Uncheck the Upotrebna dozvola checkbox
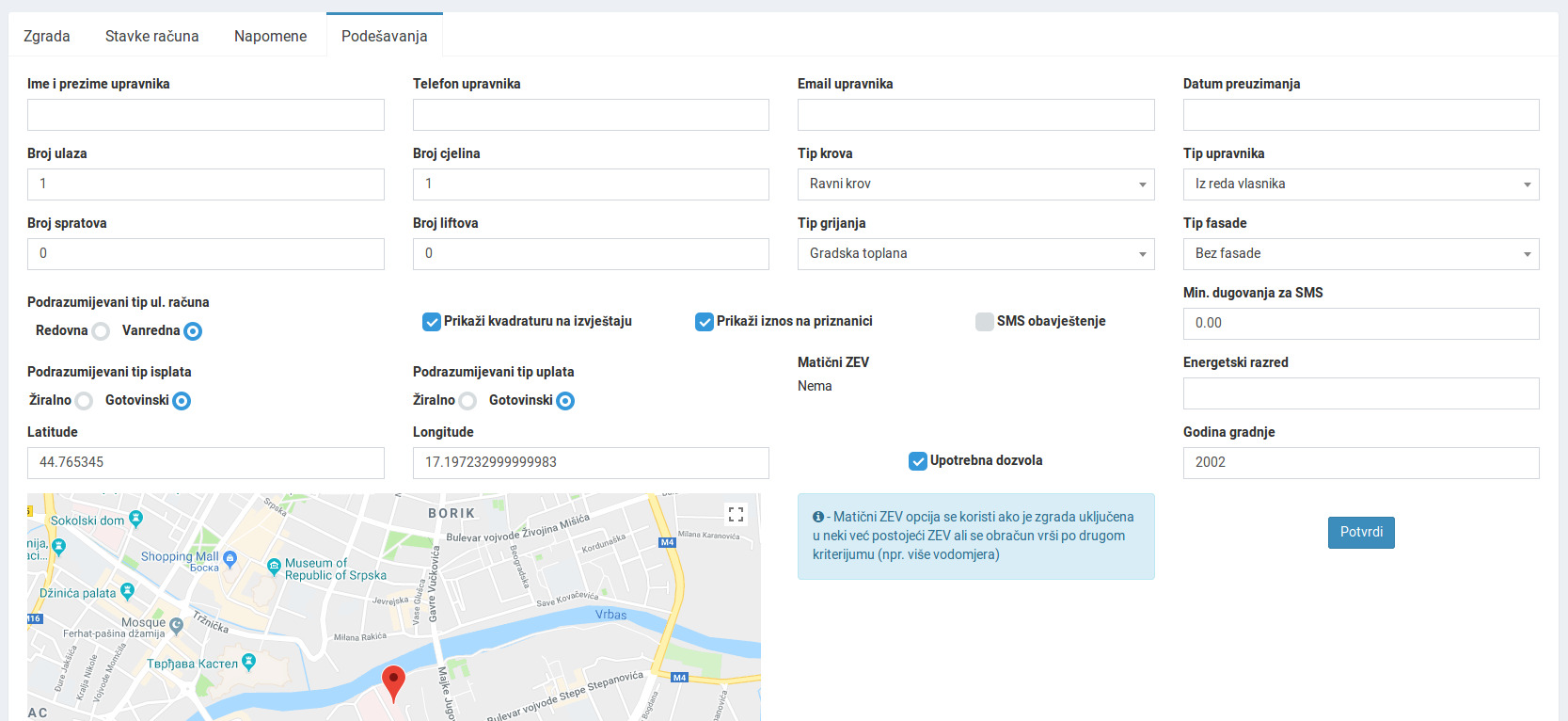 tap(918, 461)
